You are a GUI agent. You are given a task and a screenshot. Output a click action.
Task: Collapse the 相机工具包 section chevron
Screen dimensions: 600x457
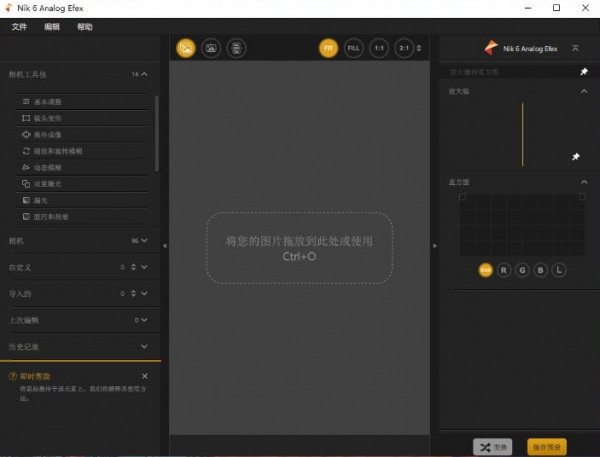[144, 74]
